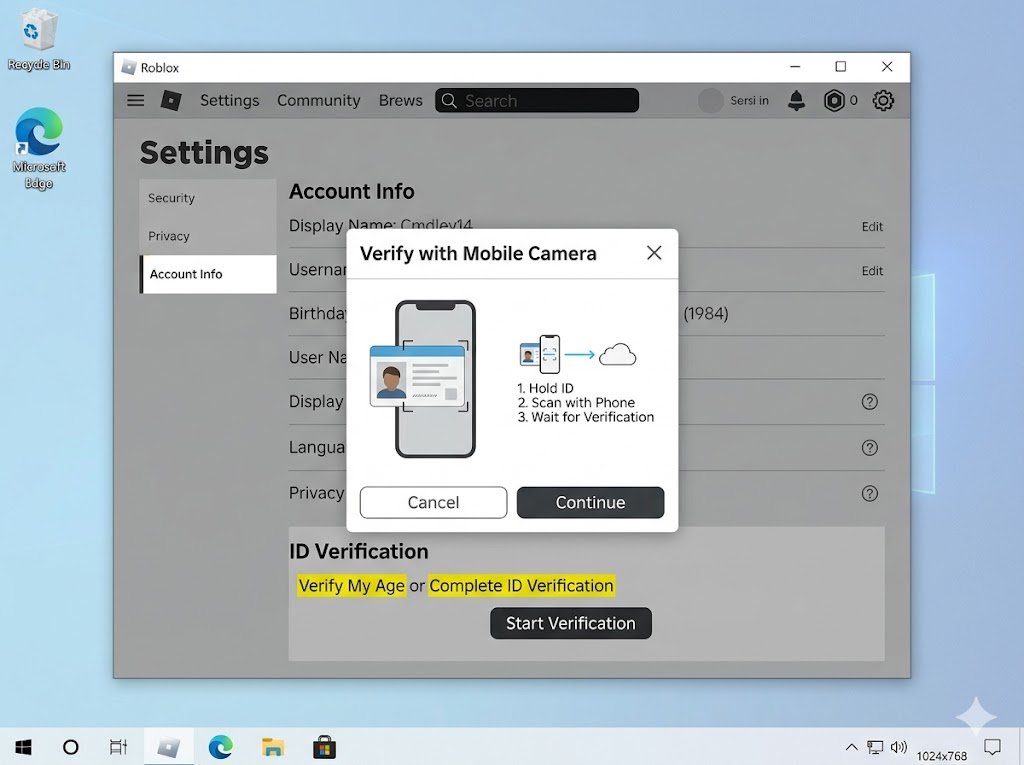Click the help icon on Display row
Viewport: 1024px width, 765px height.
click(x=869, y=402)
